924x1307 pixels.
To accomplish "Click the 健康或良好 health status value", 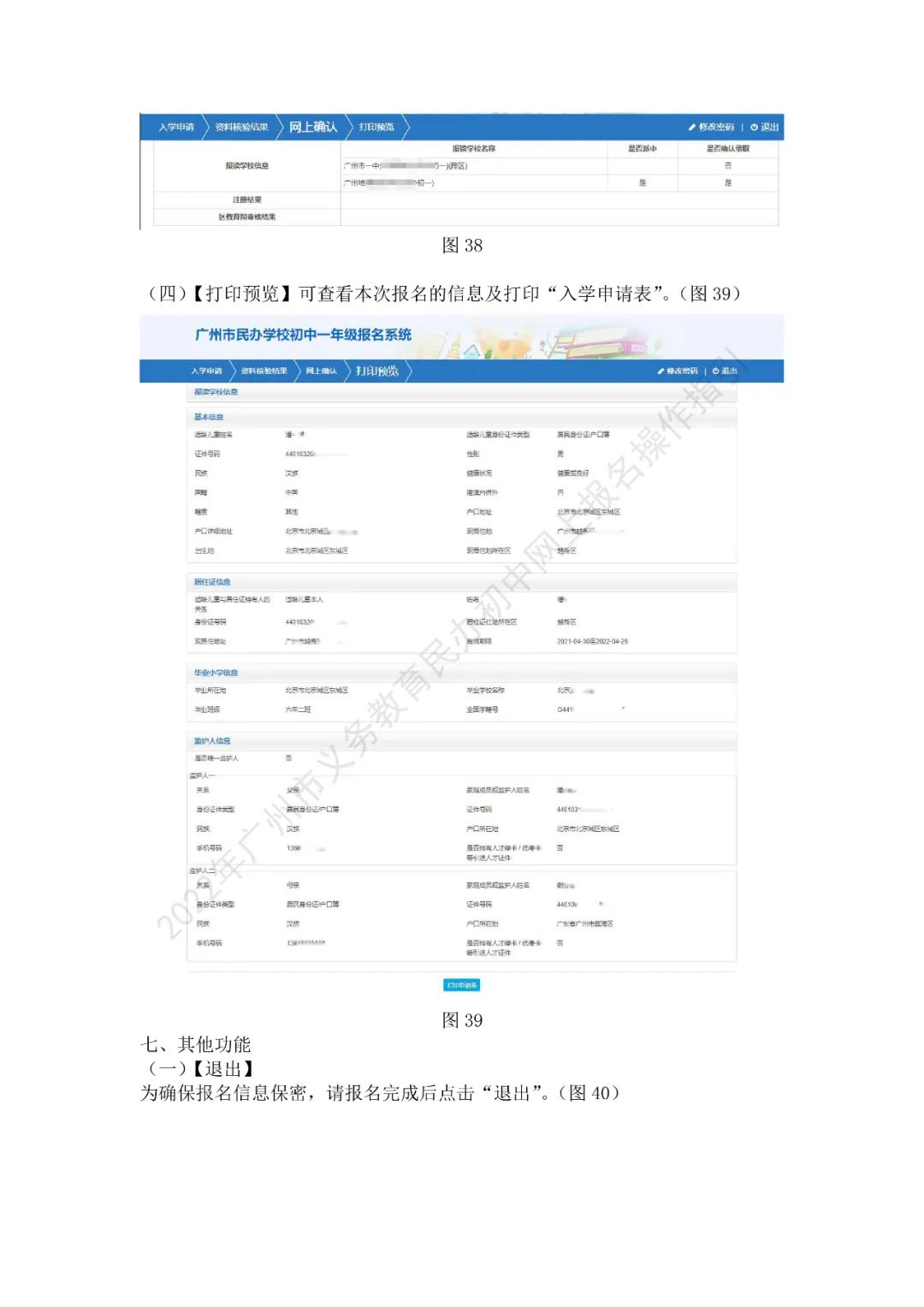I will [572, 473].
